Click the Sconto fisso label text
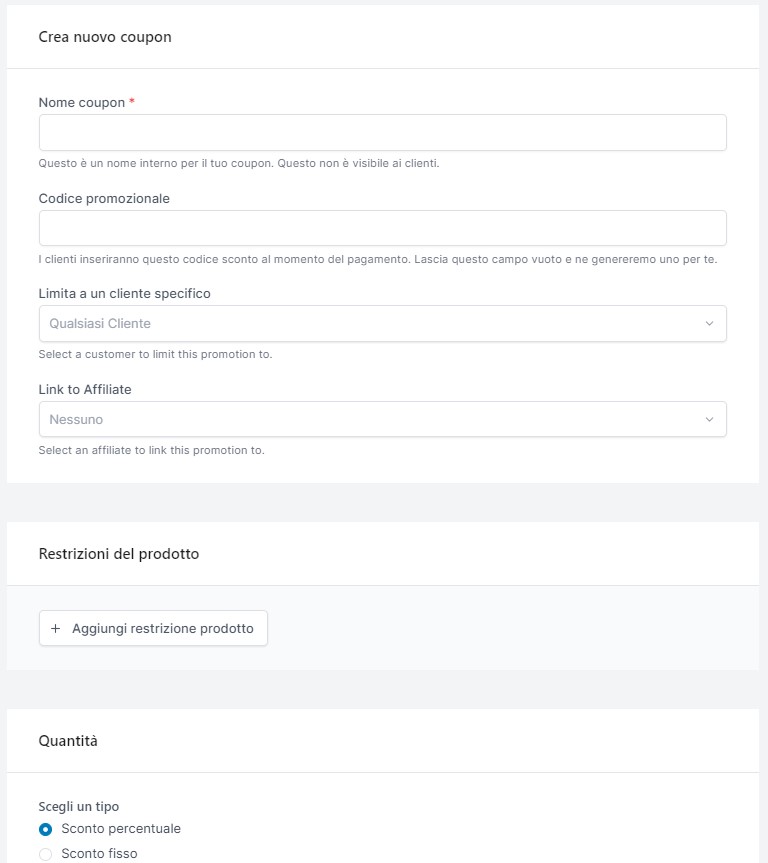This screenshot has height=863, width=768. point(99,854)
